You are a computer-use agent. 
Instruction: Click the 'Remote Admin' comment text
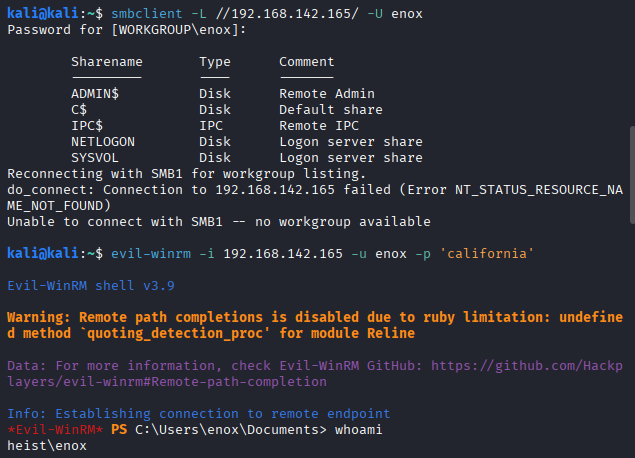point(326,94)
